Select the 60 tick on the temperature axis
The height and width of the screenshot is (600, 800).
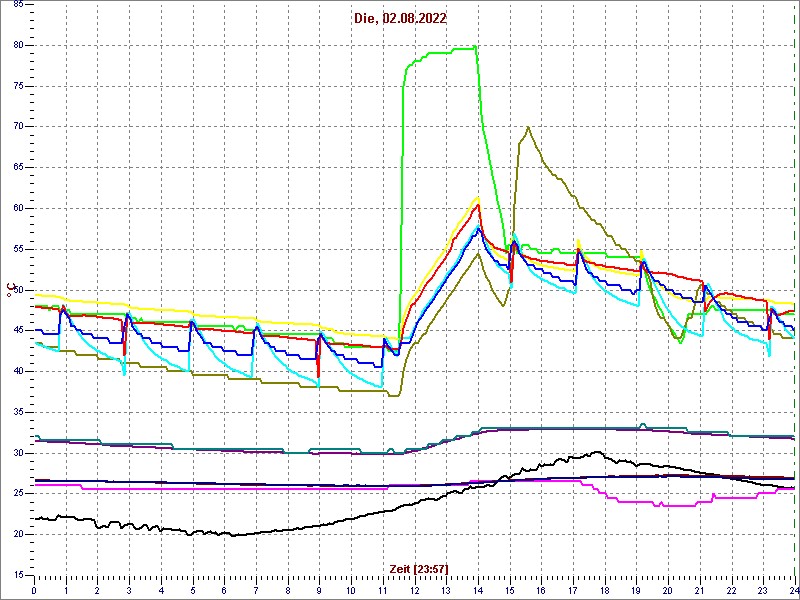click(x=17, y=209)
